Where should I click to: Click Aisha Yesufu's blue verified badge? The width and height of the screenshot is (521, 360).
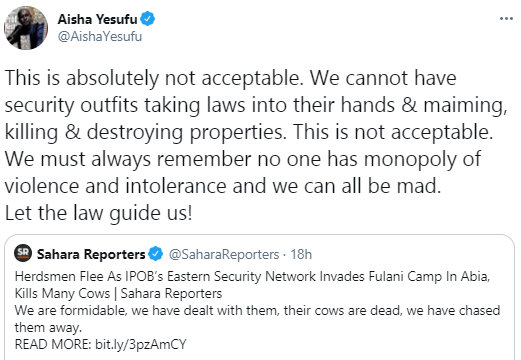point(148,19)
